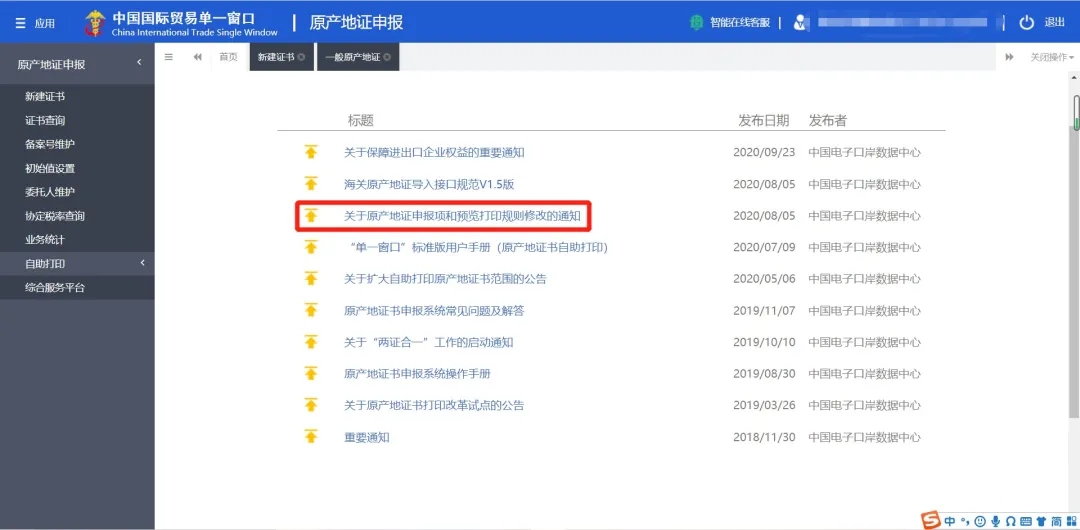This screenshot has height=530, width=1080.
Task: Click Sogou input voice microphone icon
Action: pyautogui.click(x=995, y=520)
